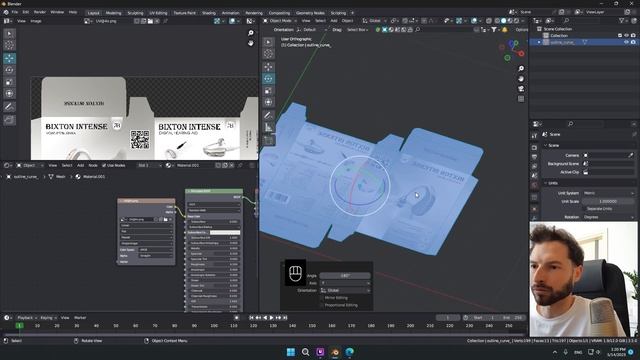Open Windows taskbar search
The image size is (640, 360).
click(305, 352)
